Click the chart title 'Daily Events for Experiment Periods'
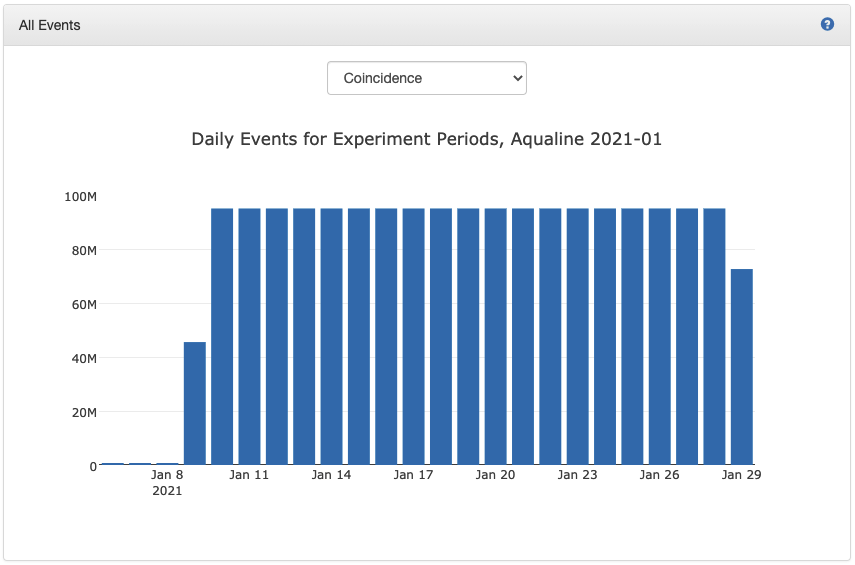Viewport: 855px width, 565px height. pos(426,139)
